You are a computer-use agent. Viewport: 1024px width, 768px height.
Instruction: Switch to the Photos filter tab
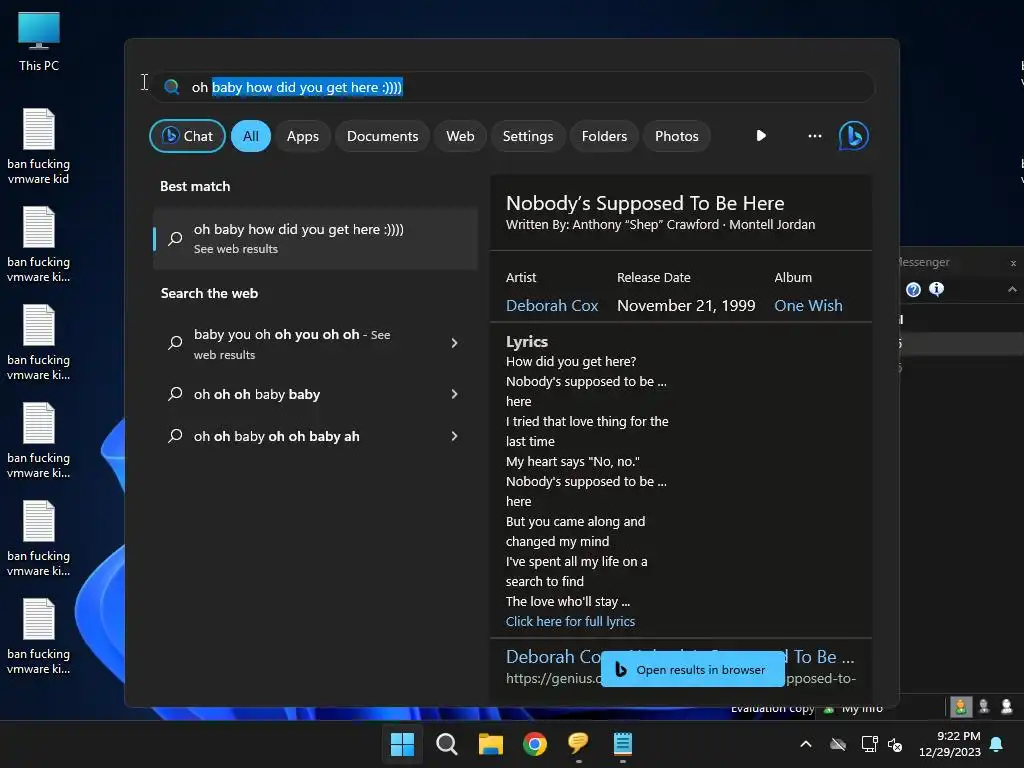(x=677, y=136)
